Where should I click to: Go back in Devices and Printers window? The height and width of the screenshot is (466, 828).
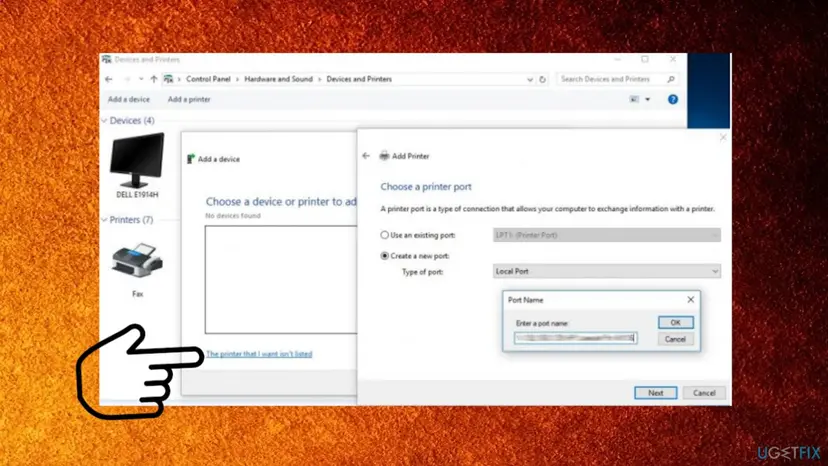[x=109, y=79]
